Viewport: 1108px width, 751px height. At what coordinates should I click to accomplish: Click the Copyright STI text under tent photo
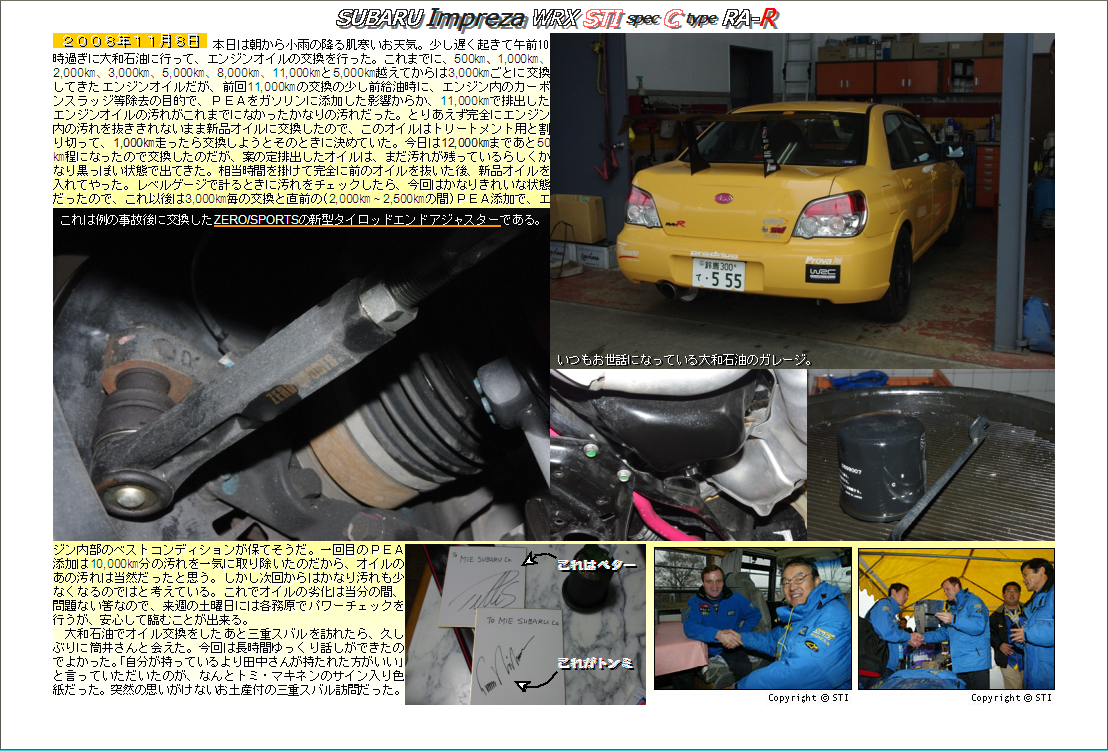[x=1011, y=698]
